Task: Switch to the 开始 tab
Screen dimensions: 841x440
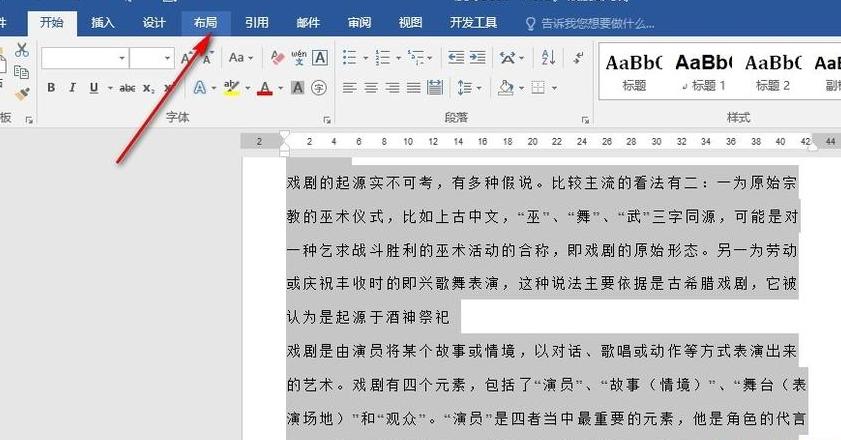Action: 51,23
